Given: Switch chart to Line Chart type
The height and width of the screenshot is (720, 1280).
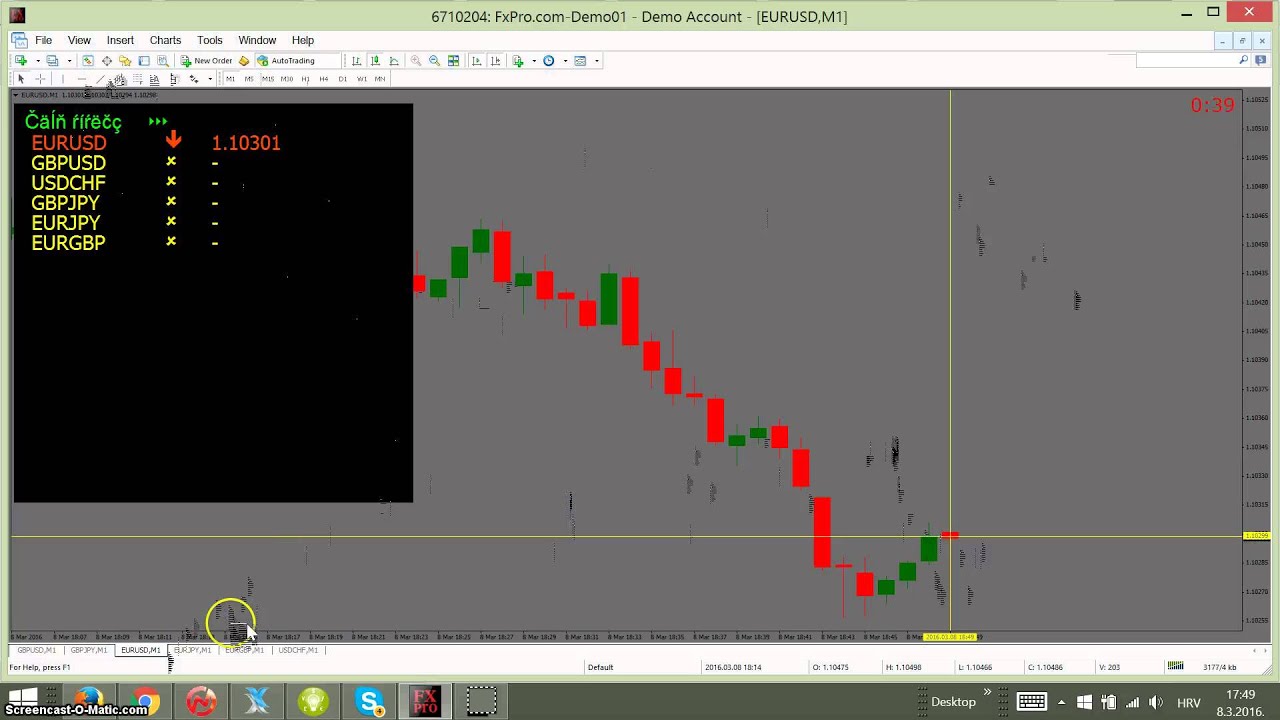Looking at the screenshot, I should 394,61.
